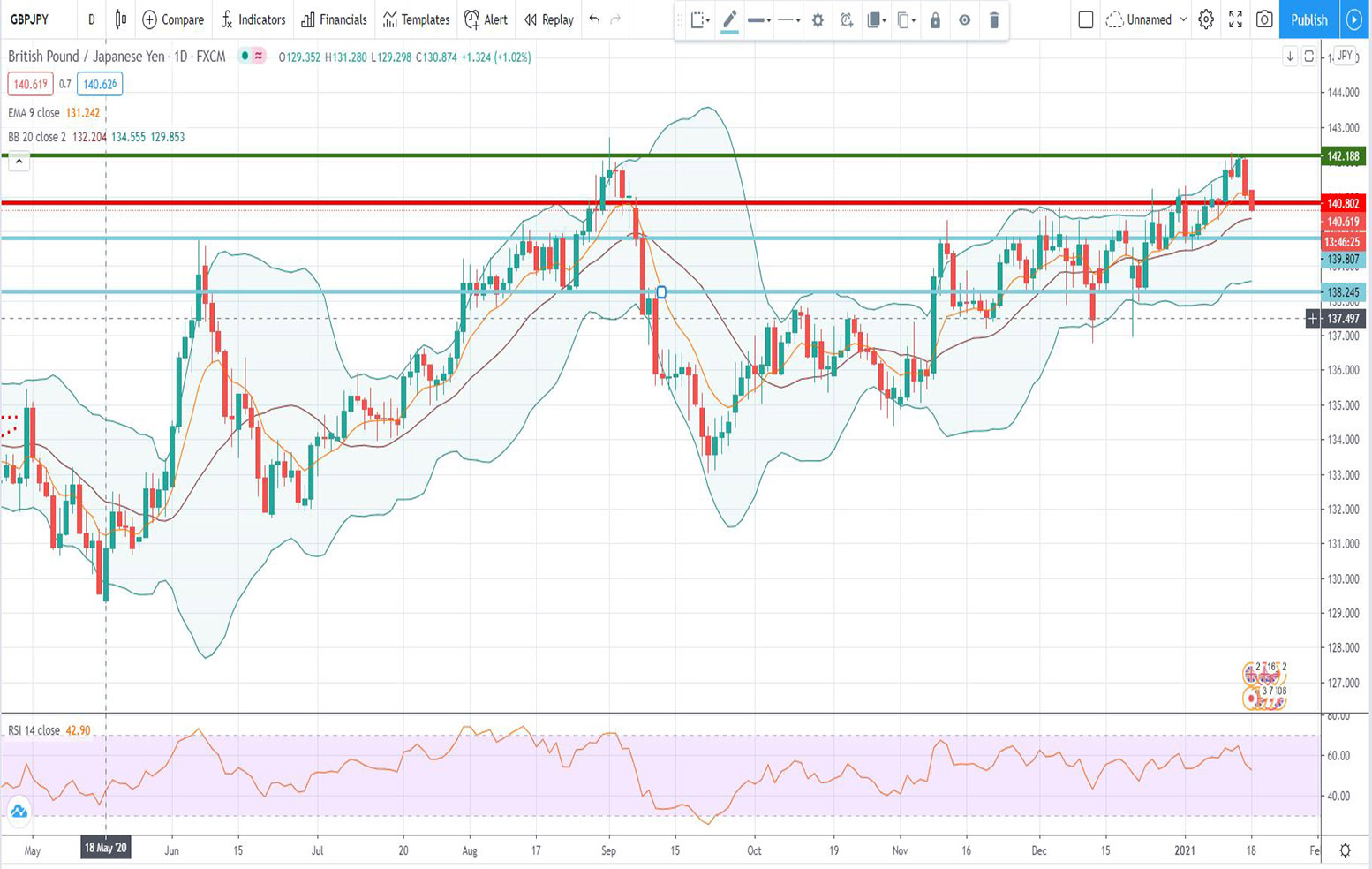1372x869 pixels.
Task: Delete the drawing using the trash icon
Action: 994,19
